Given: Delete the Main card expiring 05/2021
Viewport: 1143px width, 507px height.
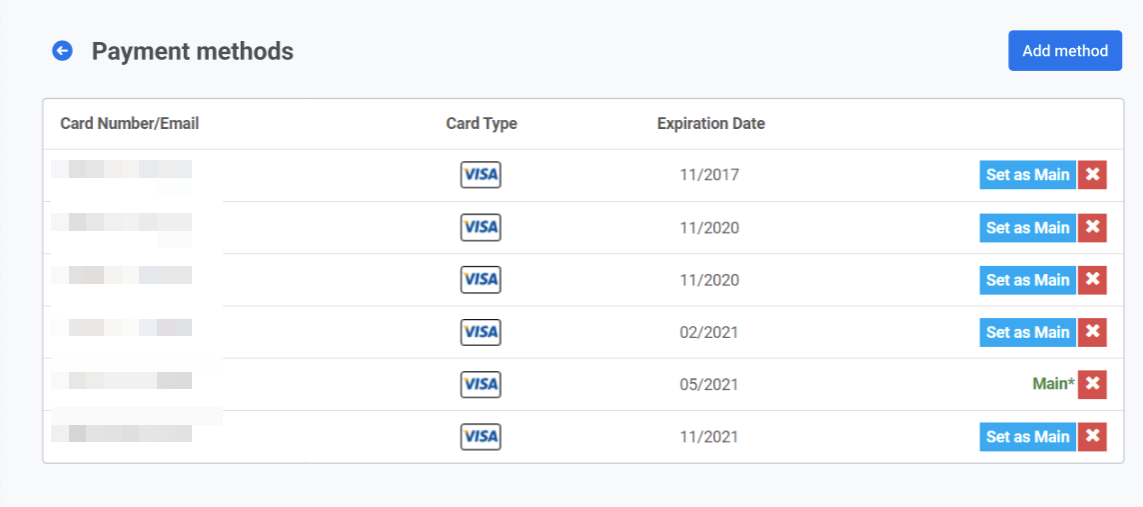Looking at the screenshot, I should pyautogui.click(x=1092, y=384).
